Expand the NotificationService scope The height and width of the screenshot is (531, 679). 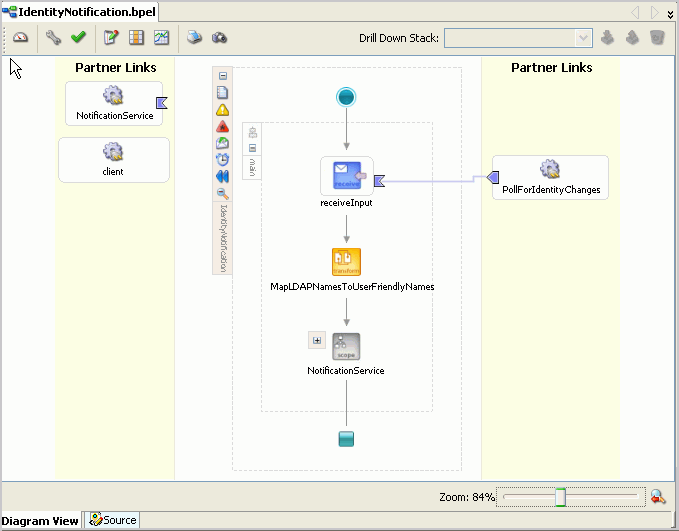(317, 340)
